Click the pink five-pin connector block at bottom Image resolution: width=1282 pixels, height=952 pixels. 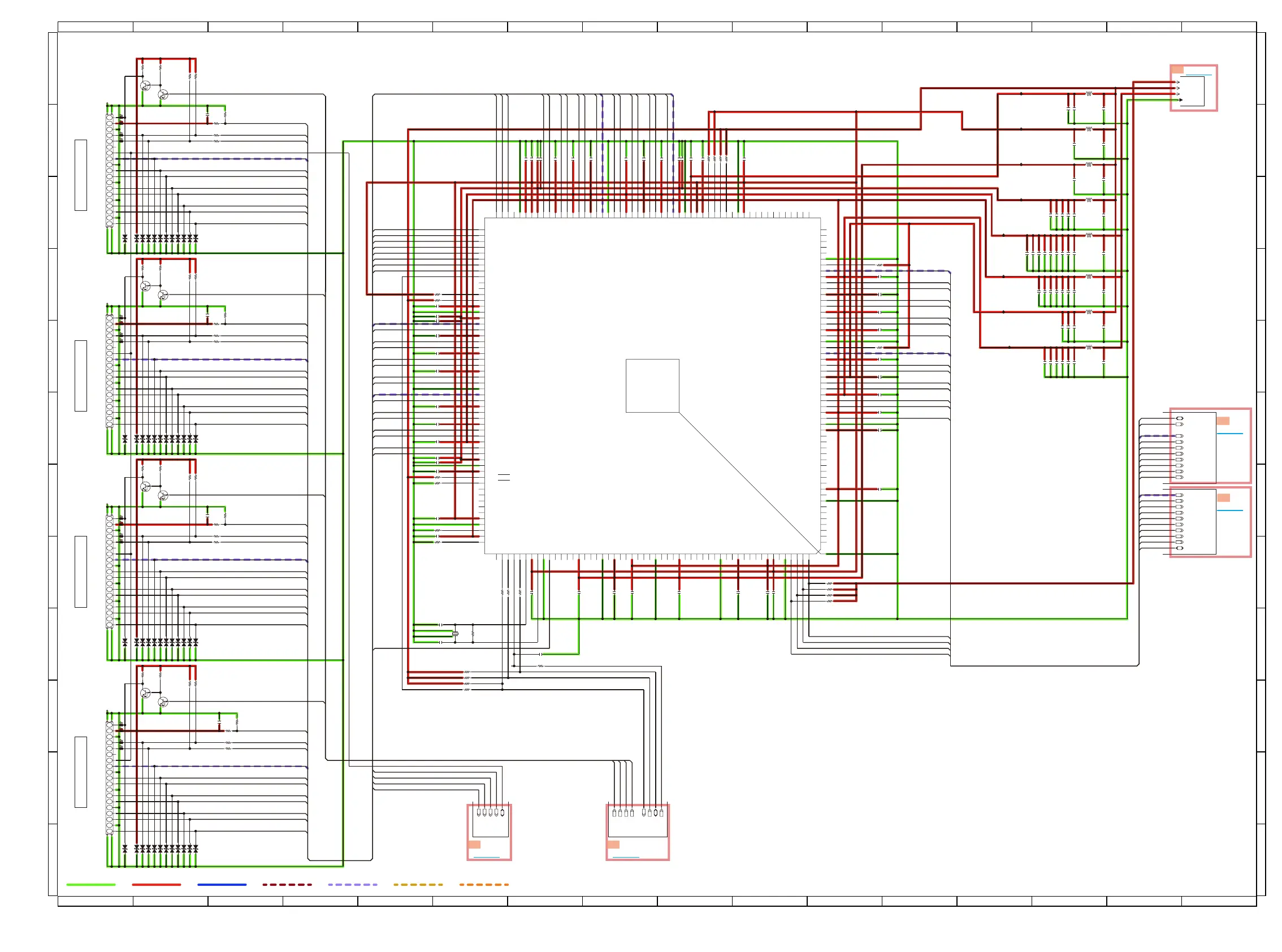(489, 832)
